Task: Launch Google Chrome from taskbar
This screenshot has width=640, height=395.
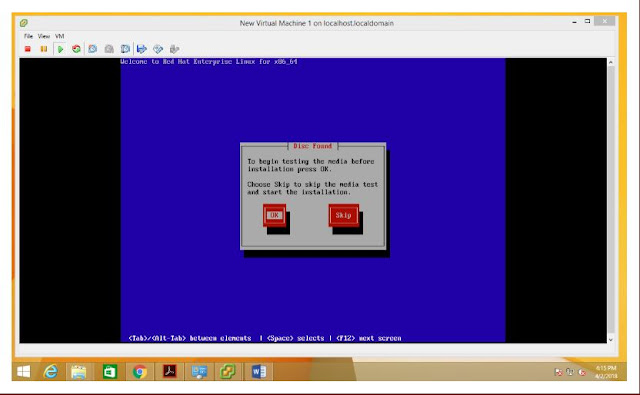Action: pyautogui.click(x=140, y=372)
